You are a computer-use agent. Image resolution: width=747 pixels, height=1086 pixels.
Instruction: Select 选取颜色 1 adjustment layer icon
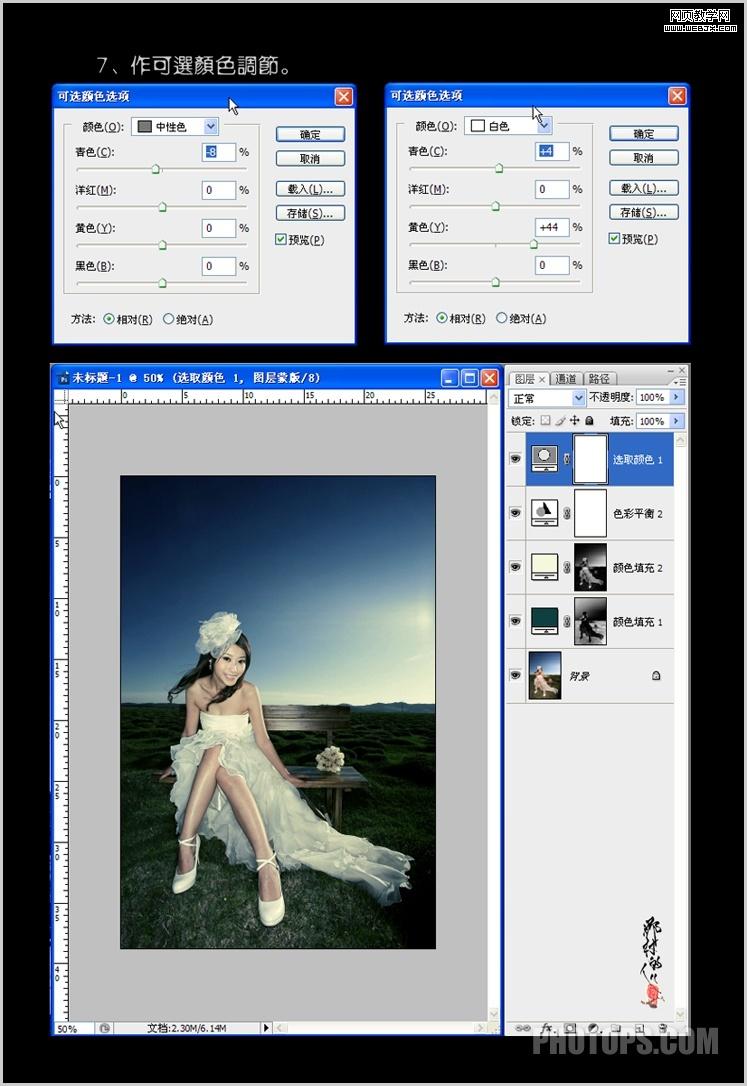coord(545,458)
